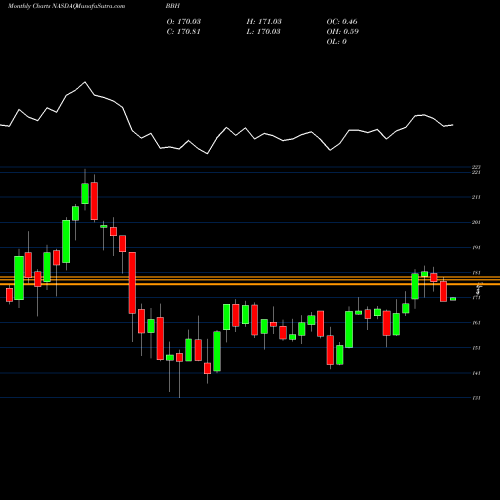Click the green candle at the chart peak
The width and height of the screenshot is (500, 500).
85,193
